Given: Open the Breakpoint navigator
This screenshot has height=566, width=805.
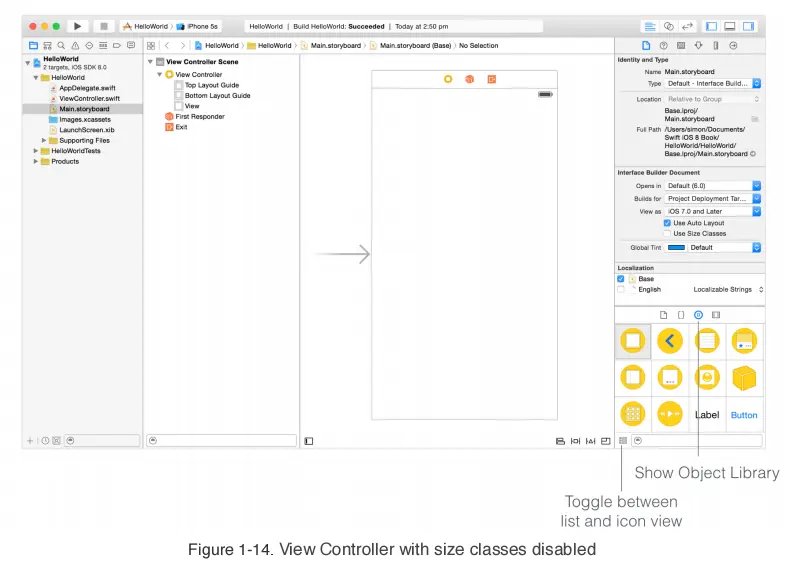Looking at the screenshot, I should 117,46.
